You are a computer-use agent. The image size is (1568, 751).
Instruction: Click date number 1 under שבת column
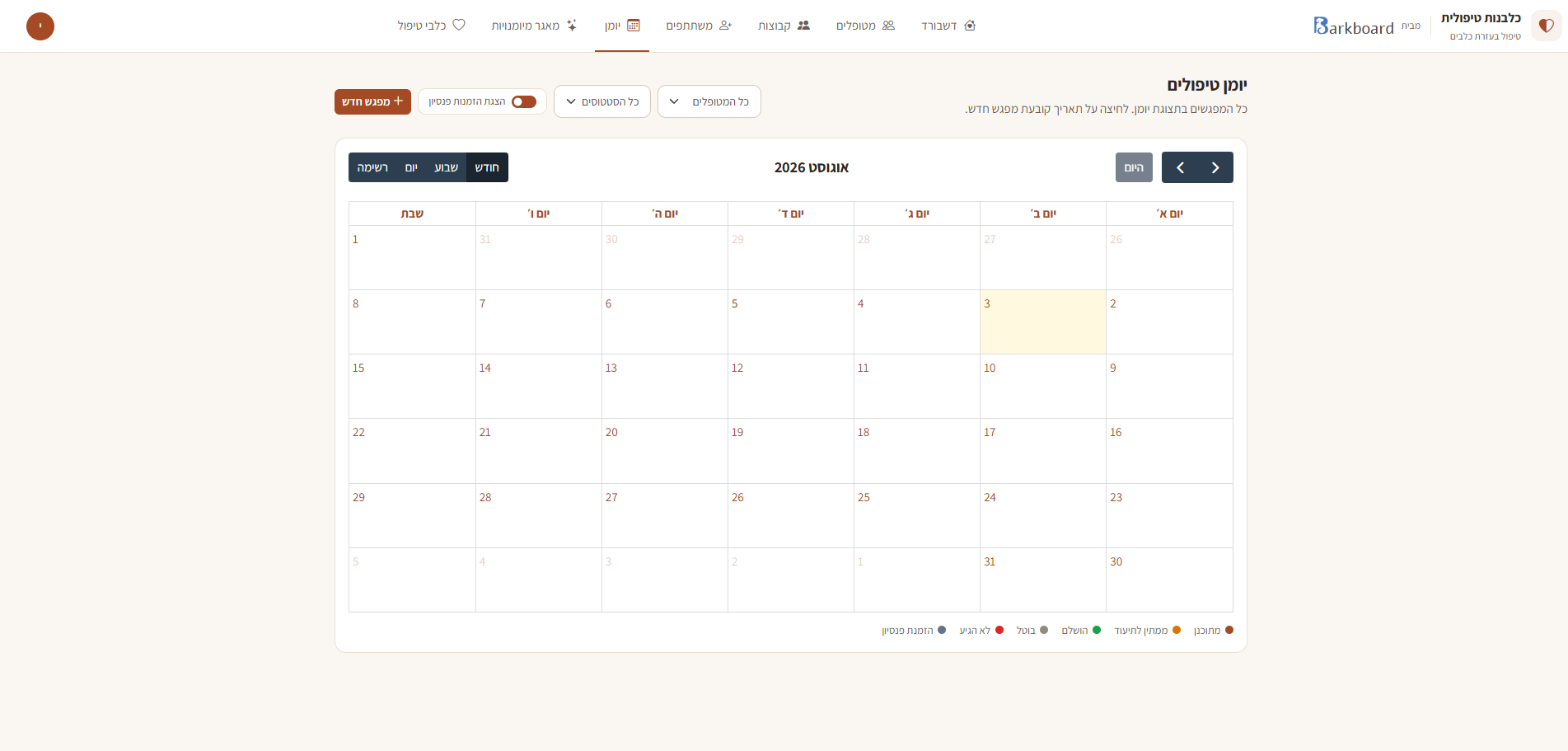[355, 239]
